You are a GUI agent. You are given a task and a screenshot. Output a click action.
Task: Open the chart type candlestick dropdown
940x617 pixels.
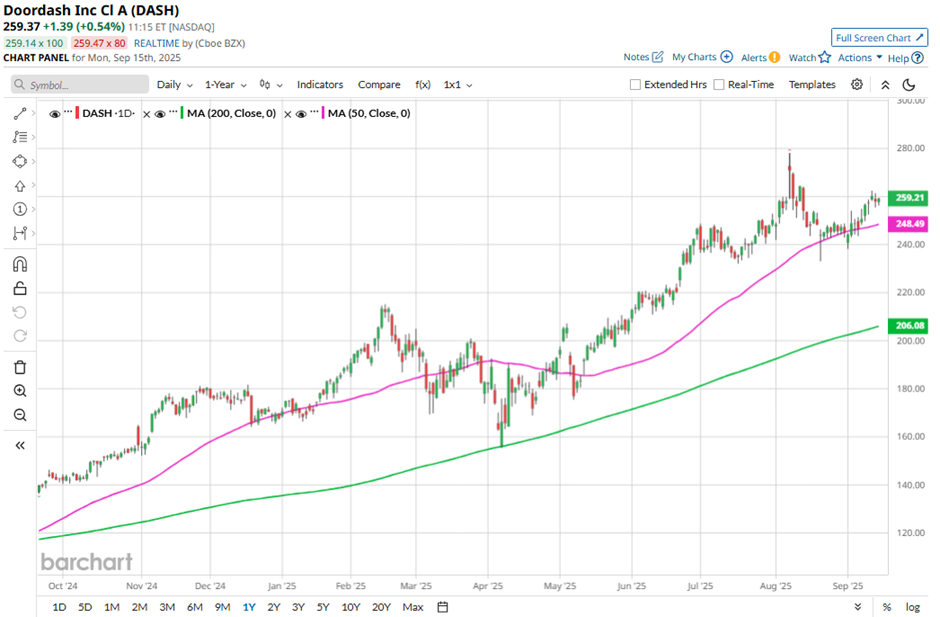[271, 85]
